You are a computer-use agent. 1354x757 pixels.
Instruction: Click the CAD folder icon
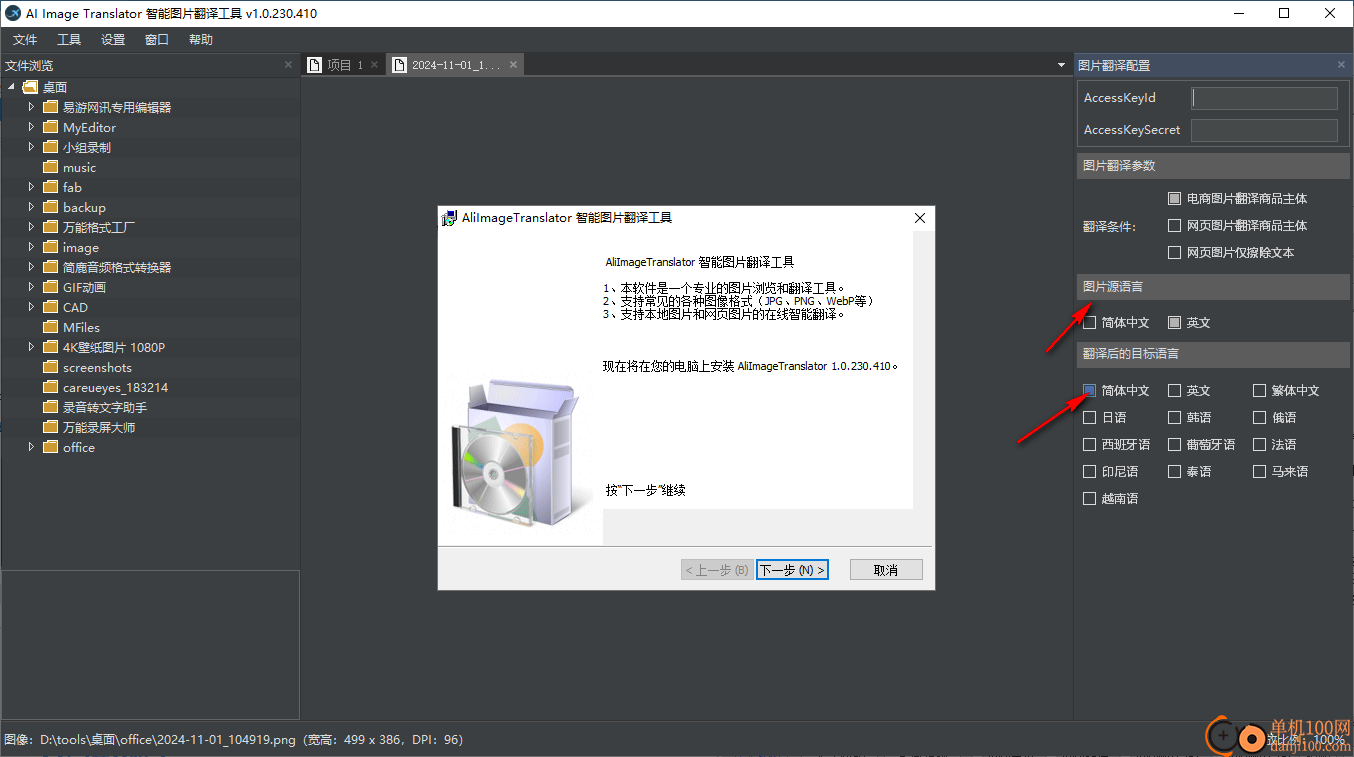tap(51, 307)
